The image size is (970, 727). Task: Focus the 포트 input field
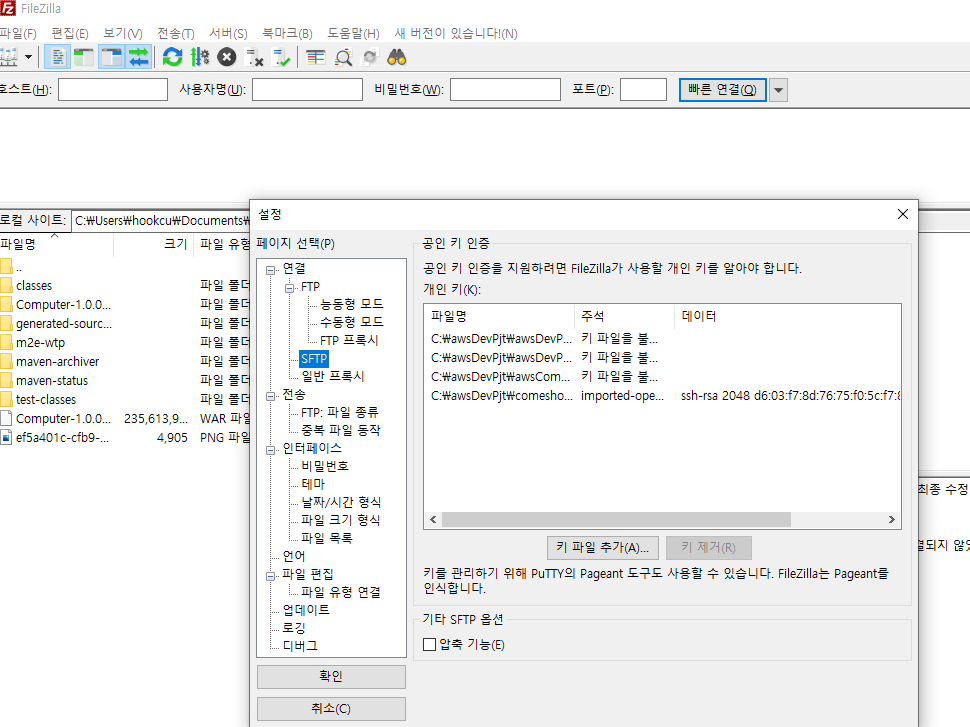pos(643,90)
